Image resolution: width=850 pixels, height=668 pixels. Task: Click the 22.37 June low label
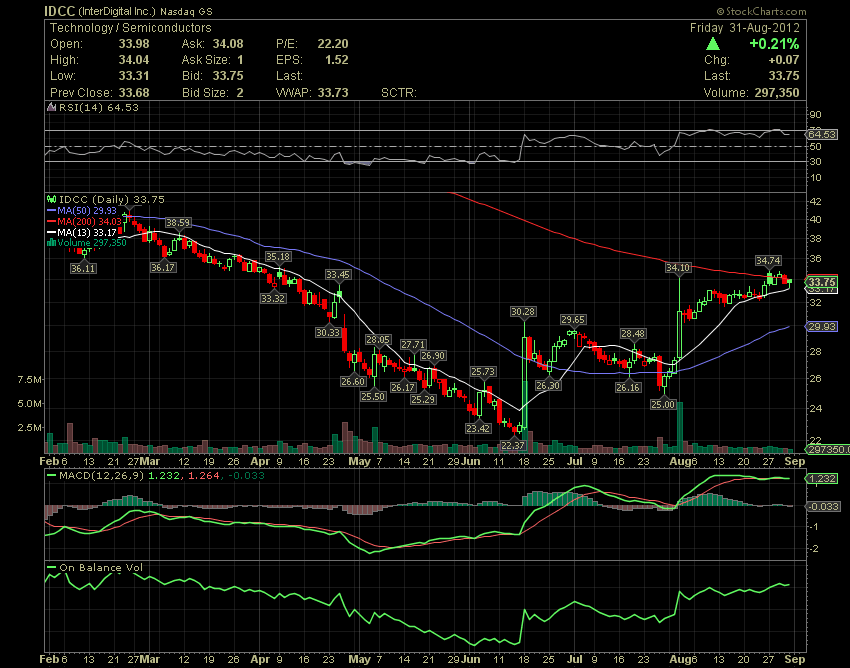point(512,446)
